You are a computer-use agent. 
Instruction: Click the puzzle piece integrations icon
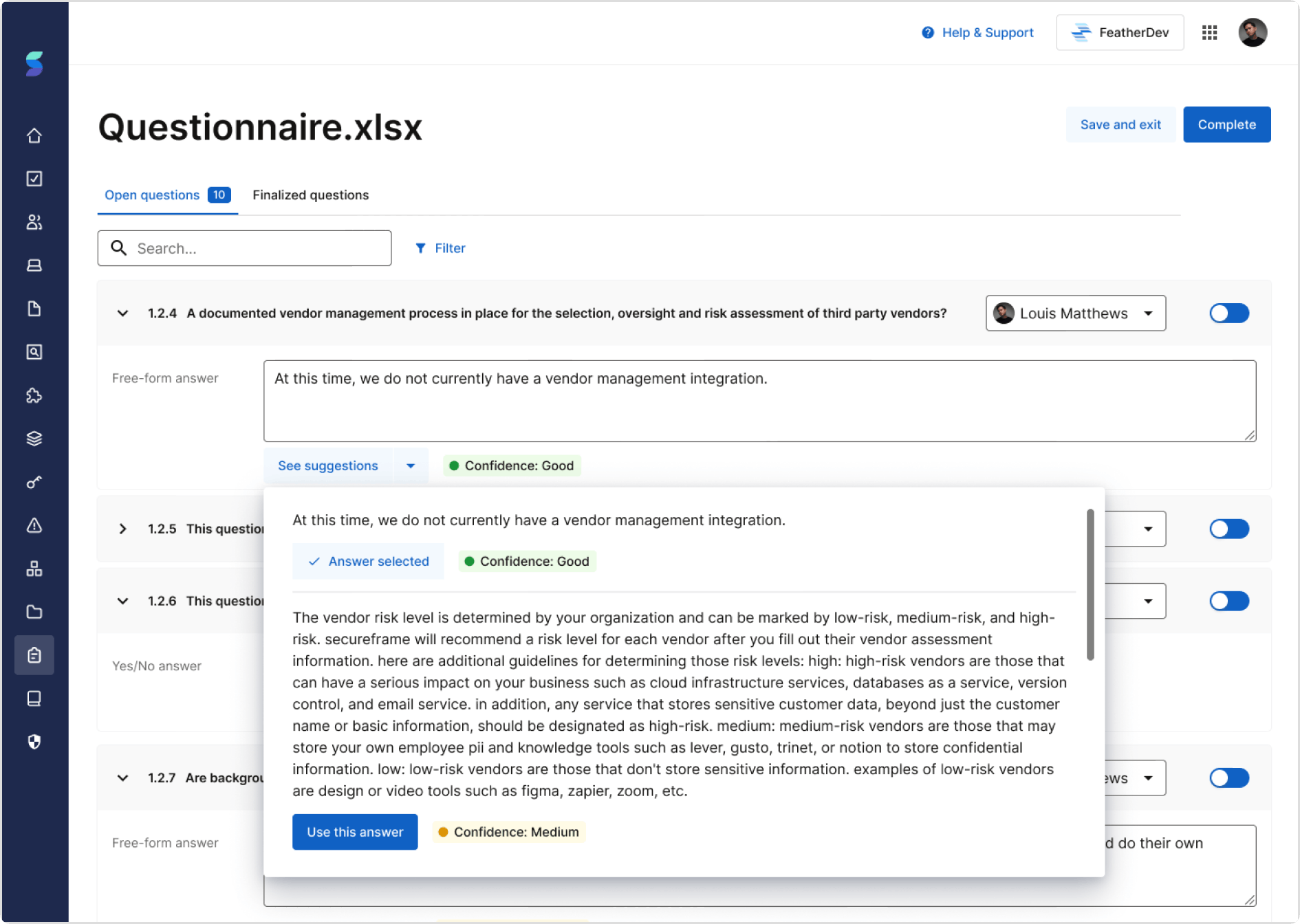34,395
